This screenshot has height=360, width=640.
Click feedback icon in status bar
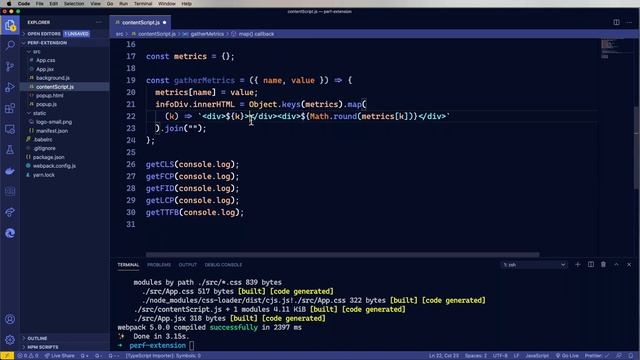(x=619, y=356)
